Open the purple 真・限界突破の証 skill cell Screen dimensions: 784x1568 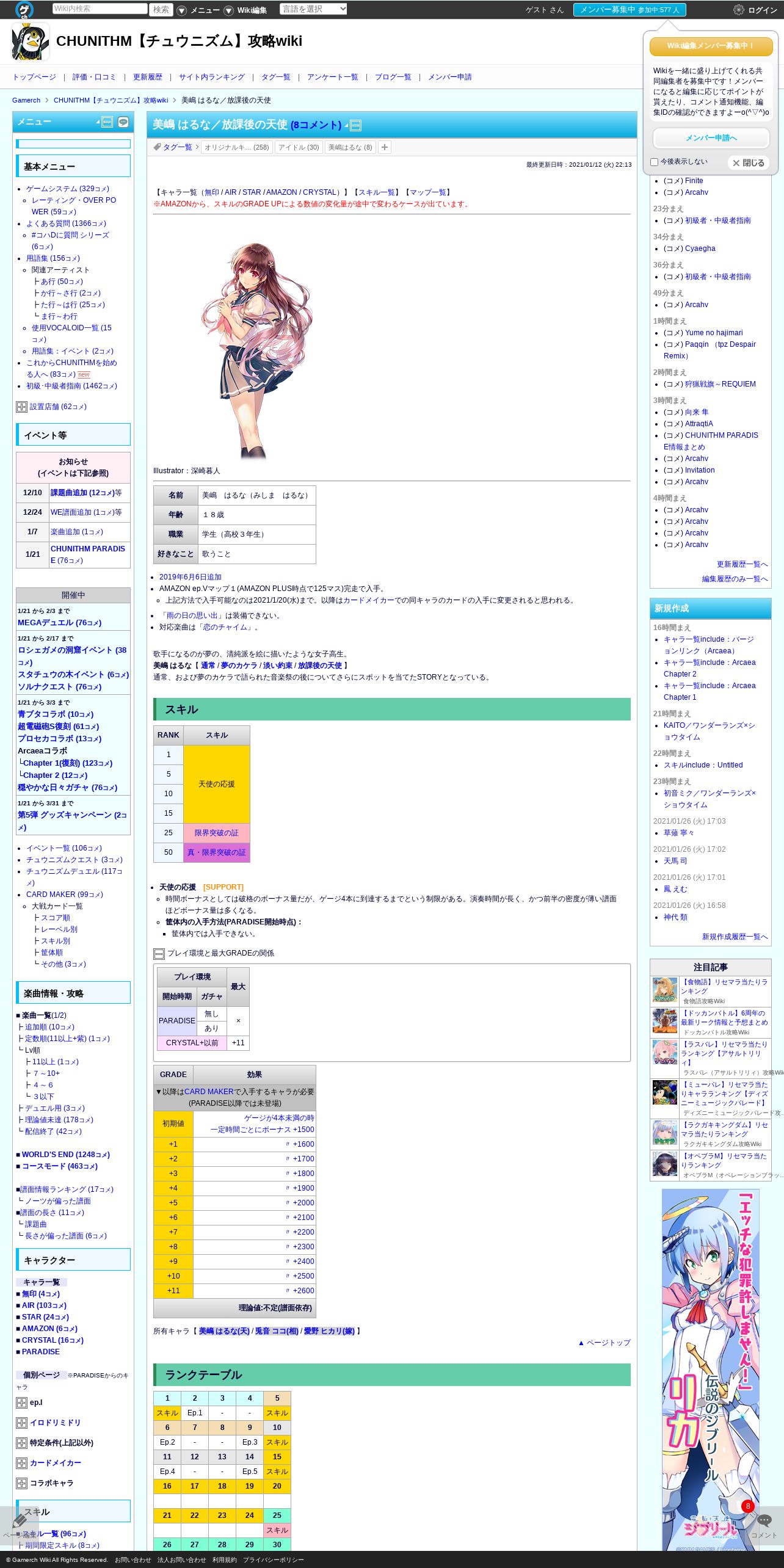pos(217,852)
